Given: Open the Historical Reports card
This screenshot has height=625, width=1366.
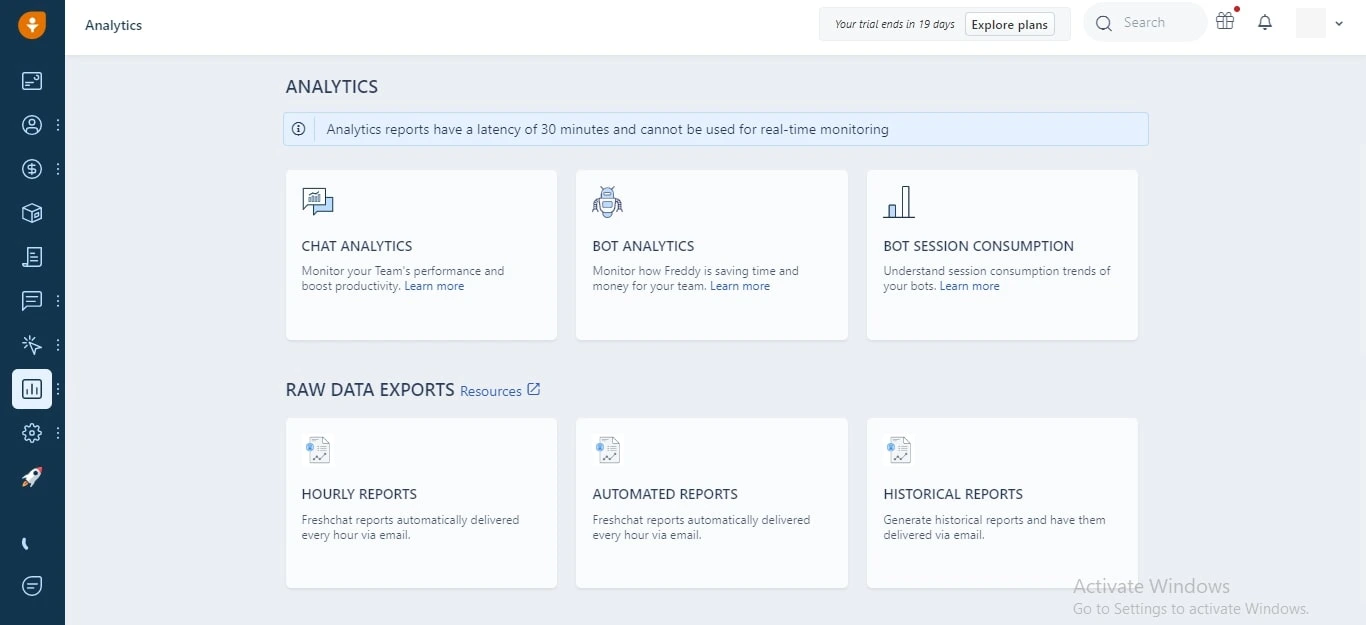Looking at the screenshot, I should pyautogui.click(x=1002, y=503).
